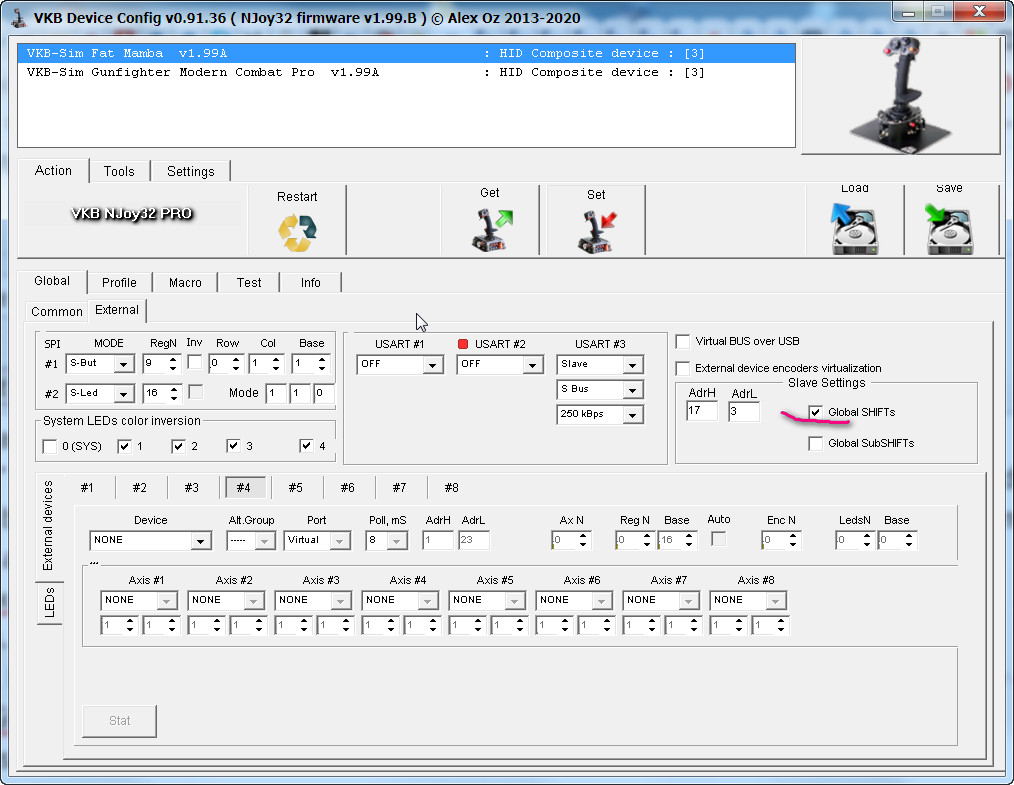Click the Load hard drive icon

pos(854,229)
